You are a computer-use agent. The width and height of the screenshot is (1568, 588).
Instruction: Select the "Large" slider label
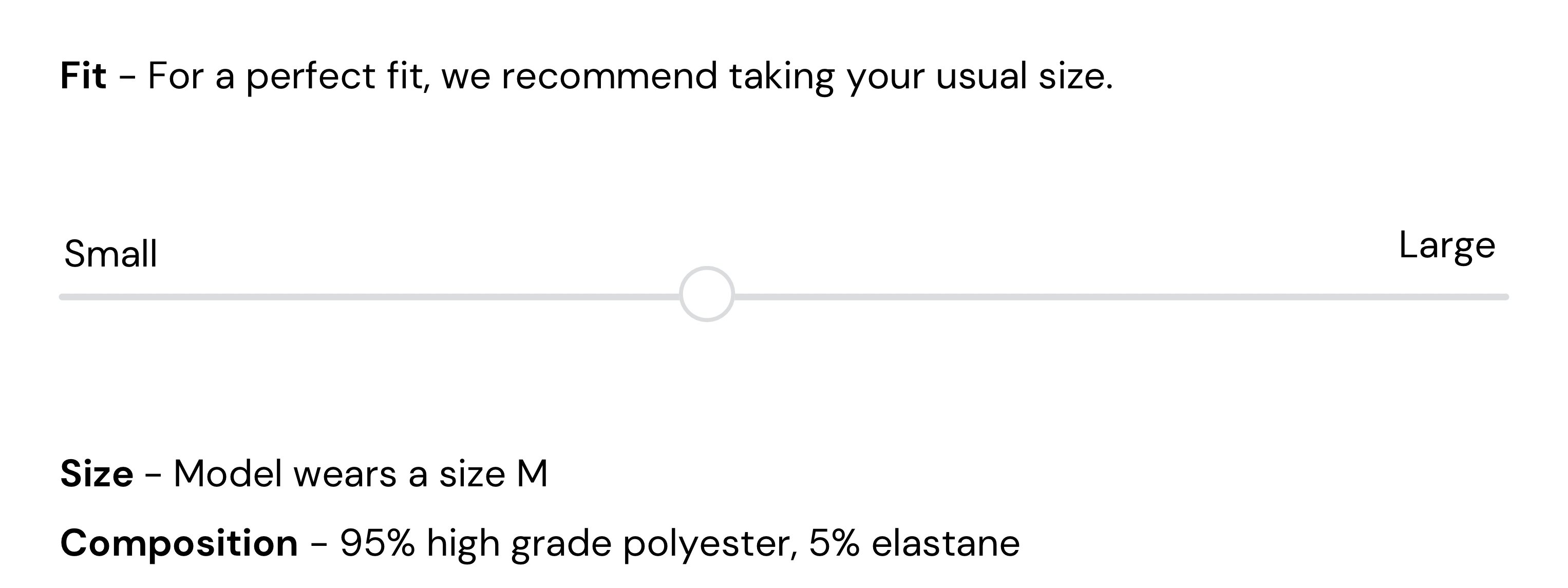1447,245
